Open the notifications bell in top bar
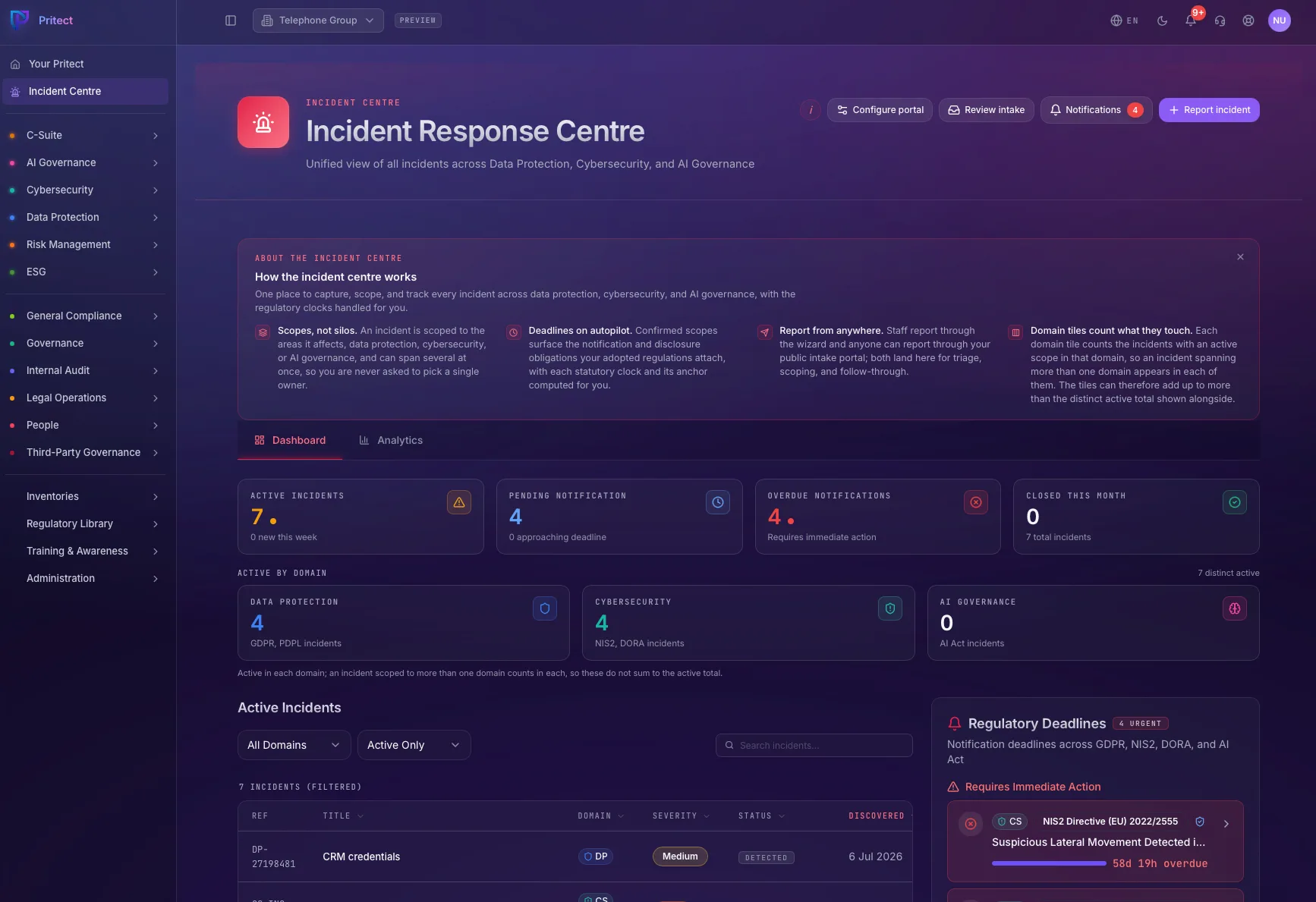 1191,20
